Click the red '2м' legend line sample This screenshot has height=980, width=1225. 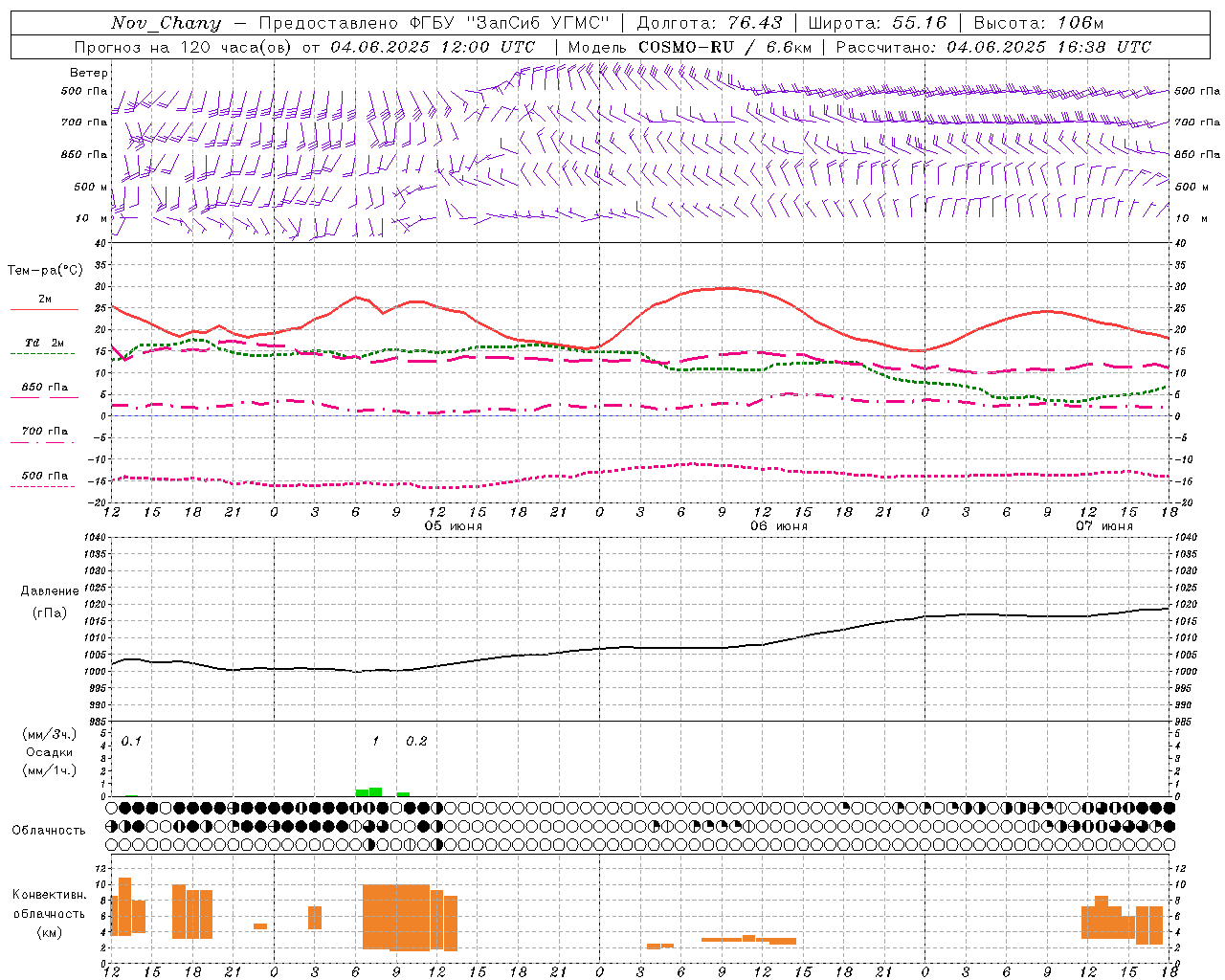(x=44, y=309)
